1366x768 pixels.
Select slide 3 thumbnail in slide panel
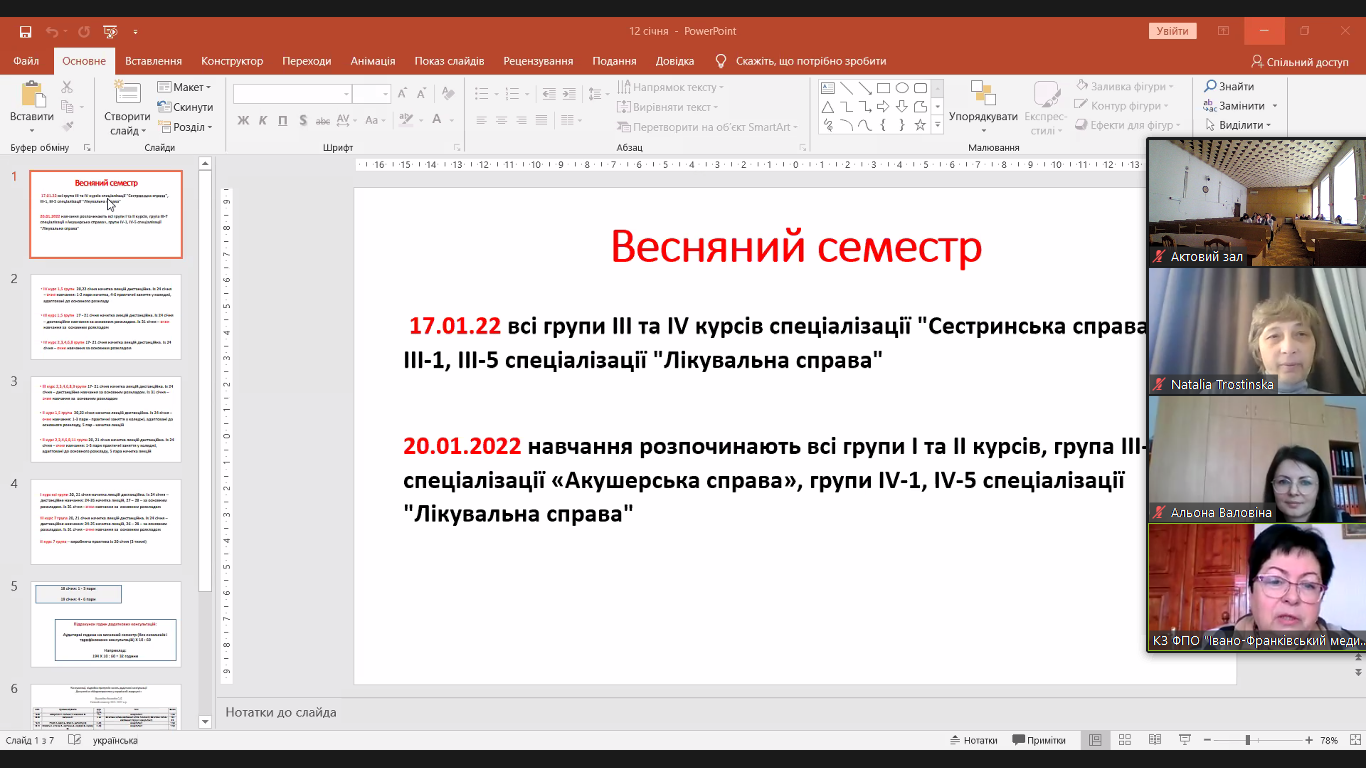point(106,419)
